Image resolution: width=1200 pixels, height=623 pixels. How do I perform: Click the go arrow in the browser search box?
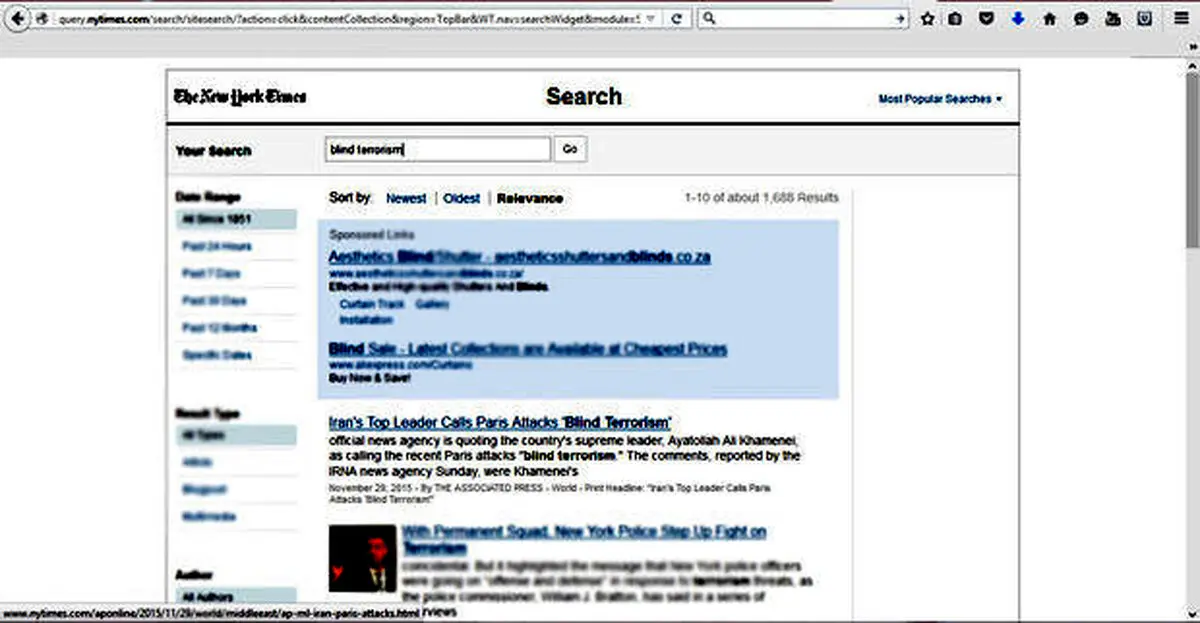click(x=900, y=19)
